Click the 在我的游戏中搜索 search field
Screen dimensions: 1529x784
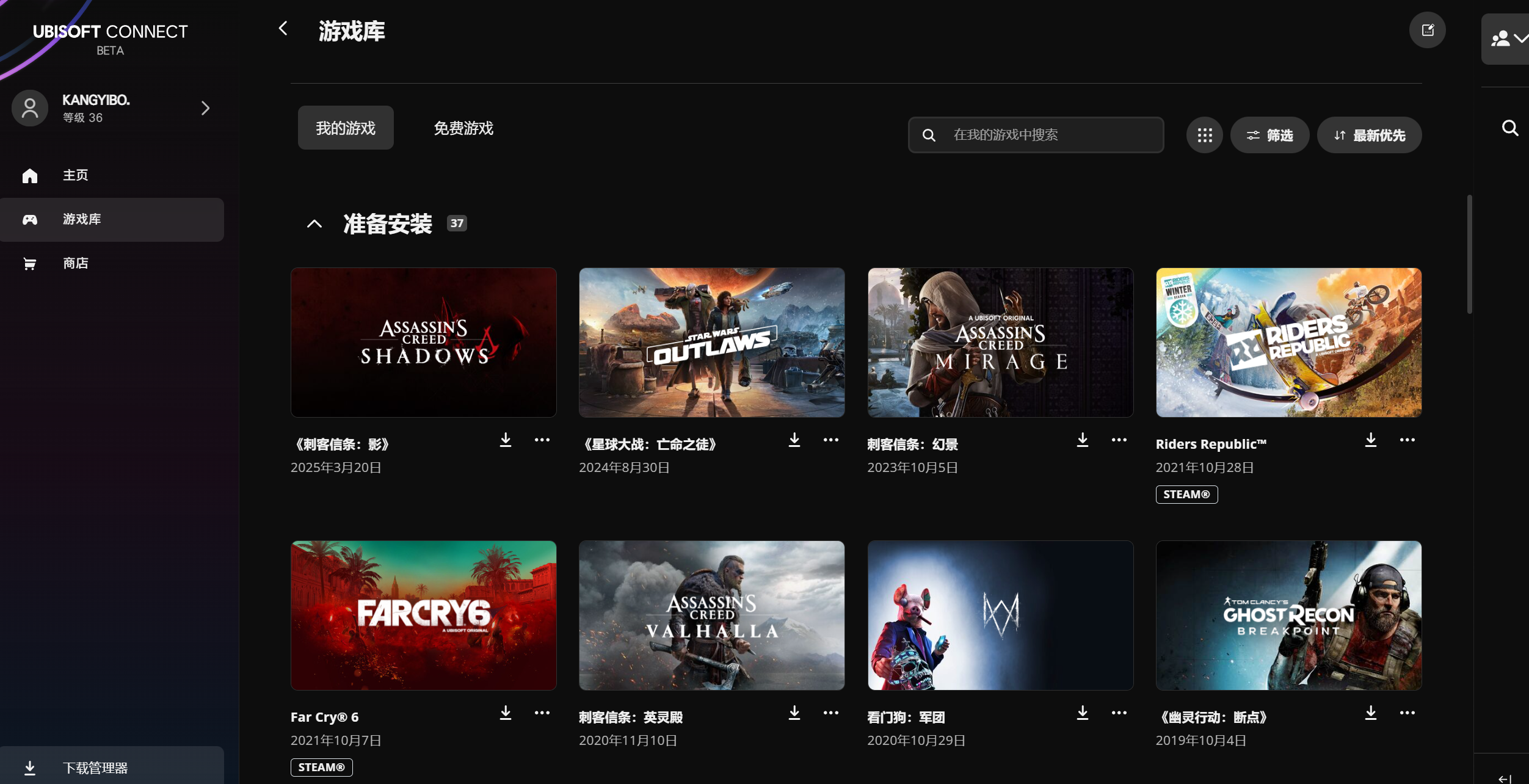pyautogui.click(x=1036, y=135)
